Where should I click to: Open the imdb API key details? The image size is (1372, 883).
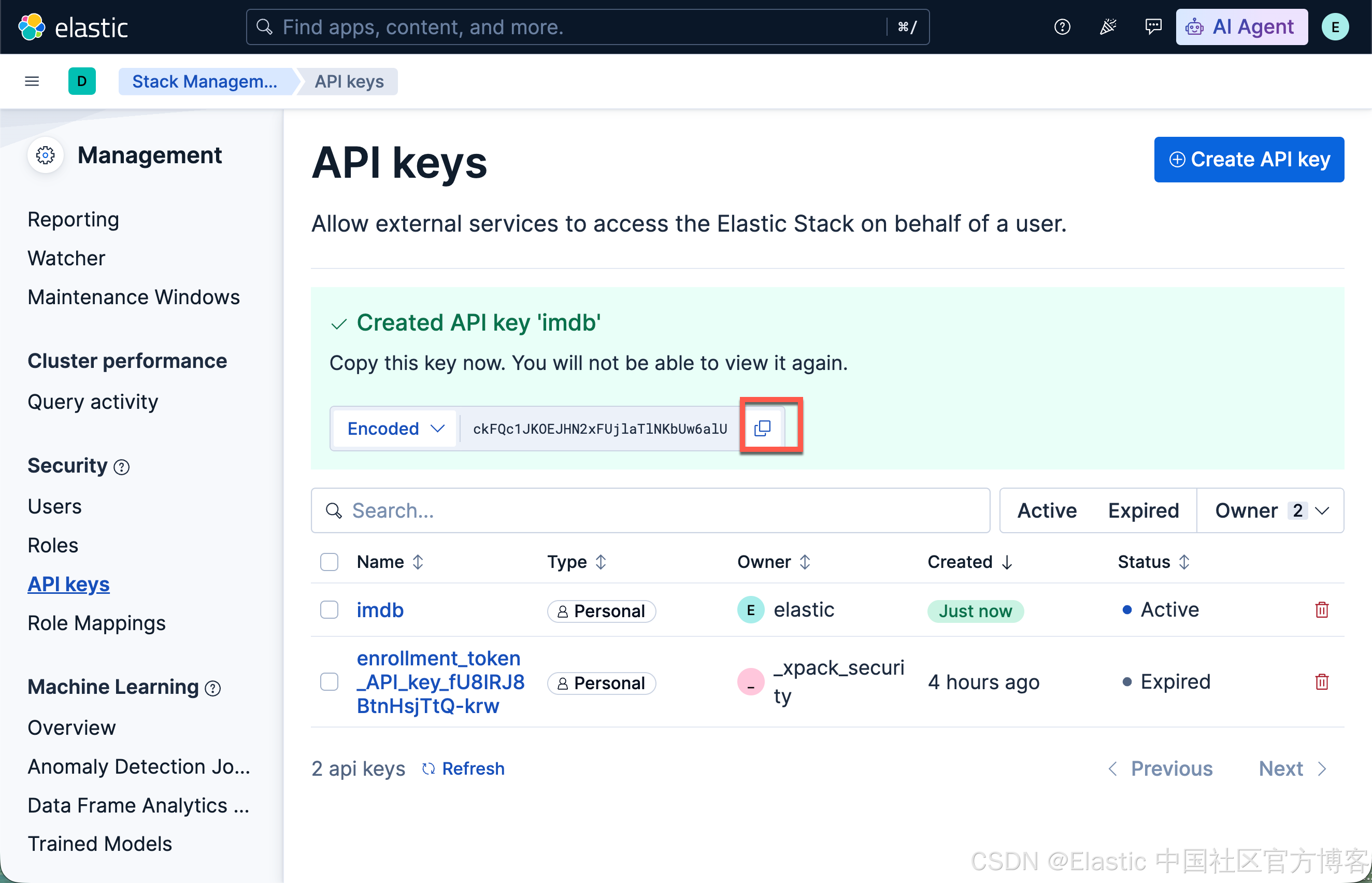click(x=380, y=610)
